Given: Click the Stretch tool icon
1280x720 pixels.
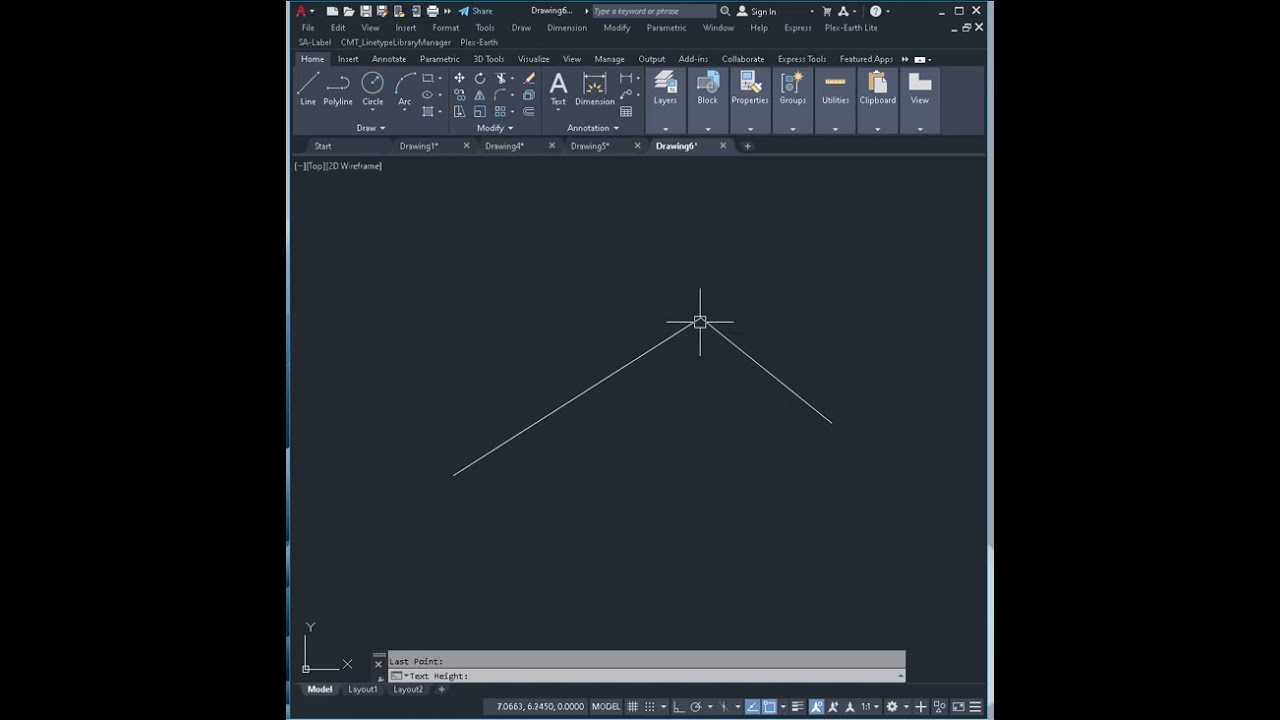Looking at the screenshot, I should coord(459,112).
